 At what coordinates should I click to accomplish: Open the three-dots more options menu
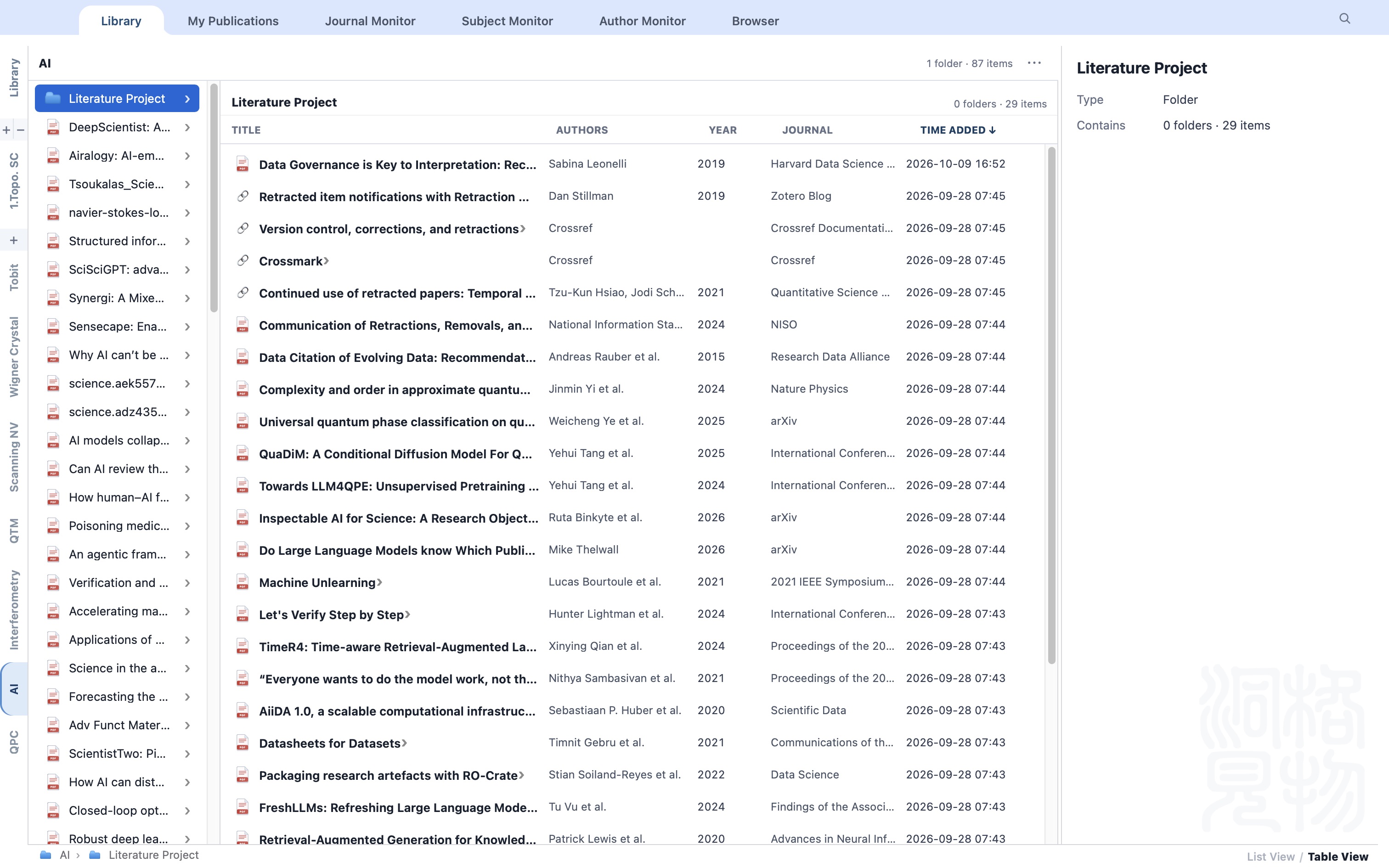pyautogui.click(x=1034, y=63)
